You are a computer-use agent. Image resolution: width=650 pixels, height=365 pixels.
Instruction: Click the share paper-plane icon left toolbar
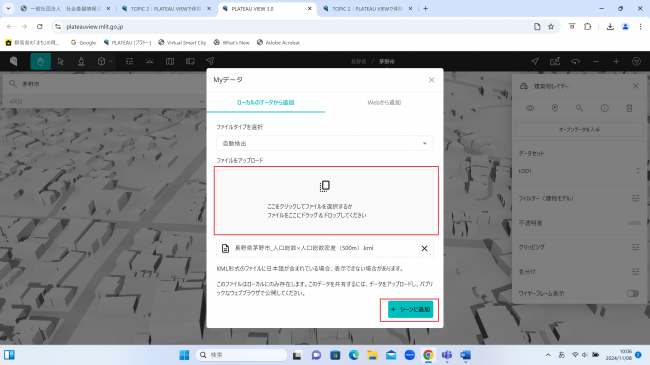(210, 61)
